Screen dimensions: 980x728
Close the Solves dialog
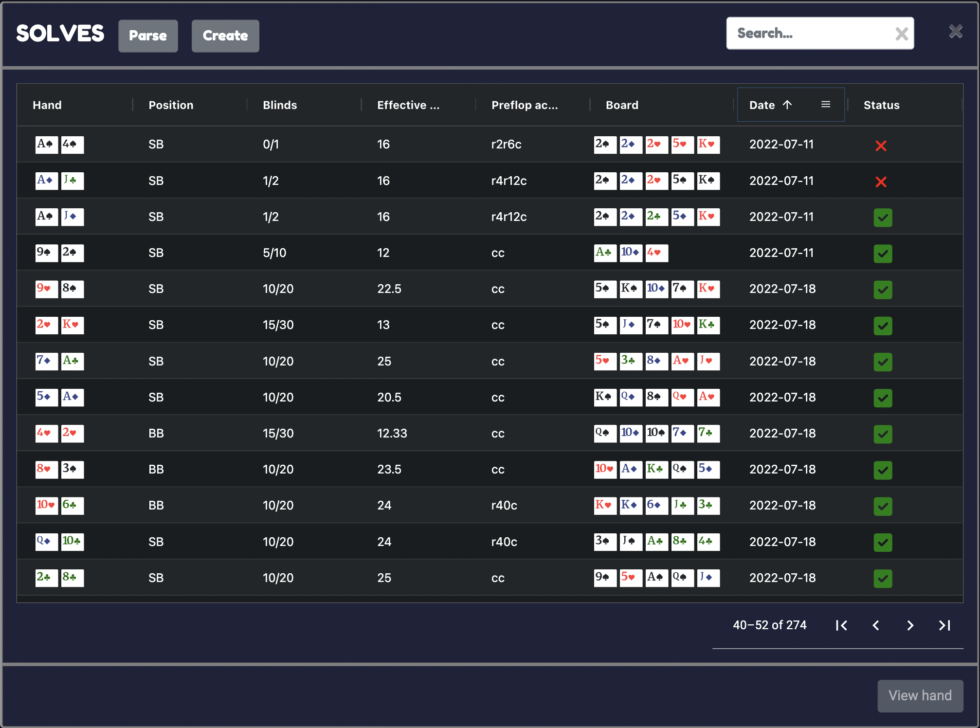[x=956, y=32]
